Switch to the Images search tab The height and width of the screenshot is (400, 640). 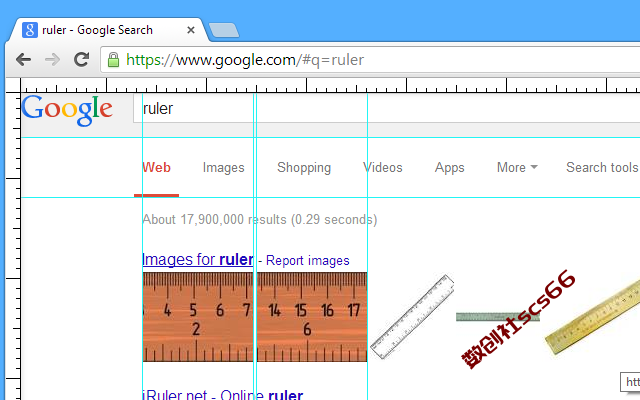pyautogui.click(x=224, y=167)
